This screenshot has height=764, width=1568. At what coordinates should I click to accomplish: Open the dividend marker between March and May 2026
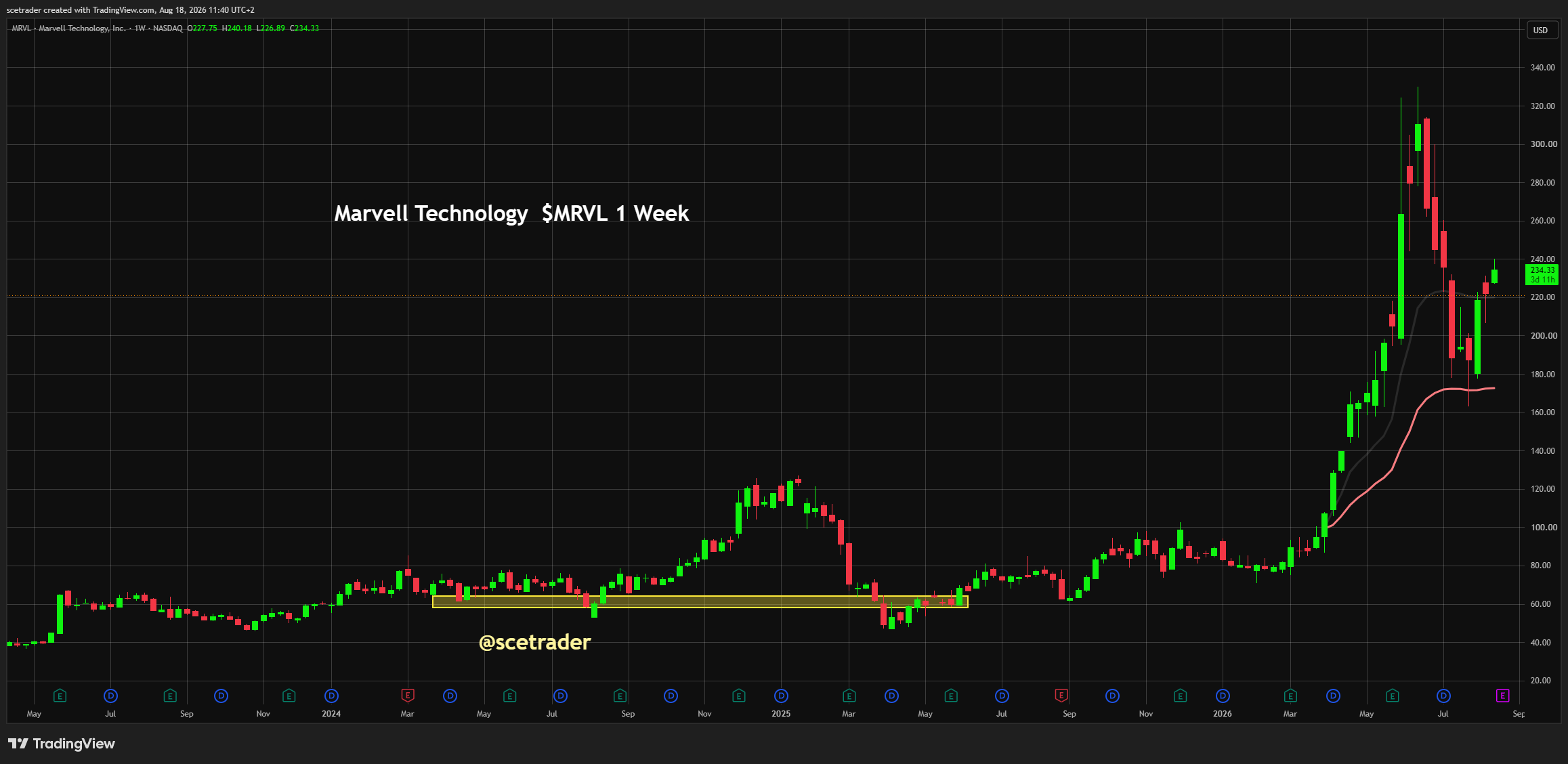1333,696
